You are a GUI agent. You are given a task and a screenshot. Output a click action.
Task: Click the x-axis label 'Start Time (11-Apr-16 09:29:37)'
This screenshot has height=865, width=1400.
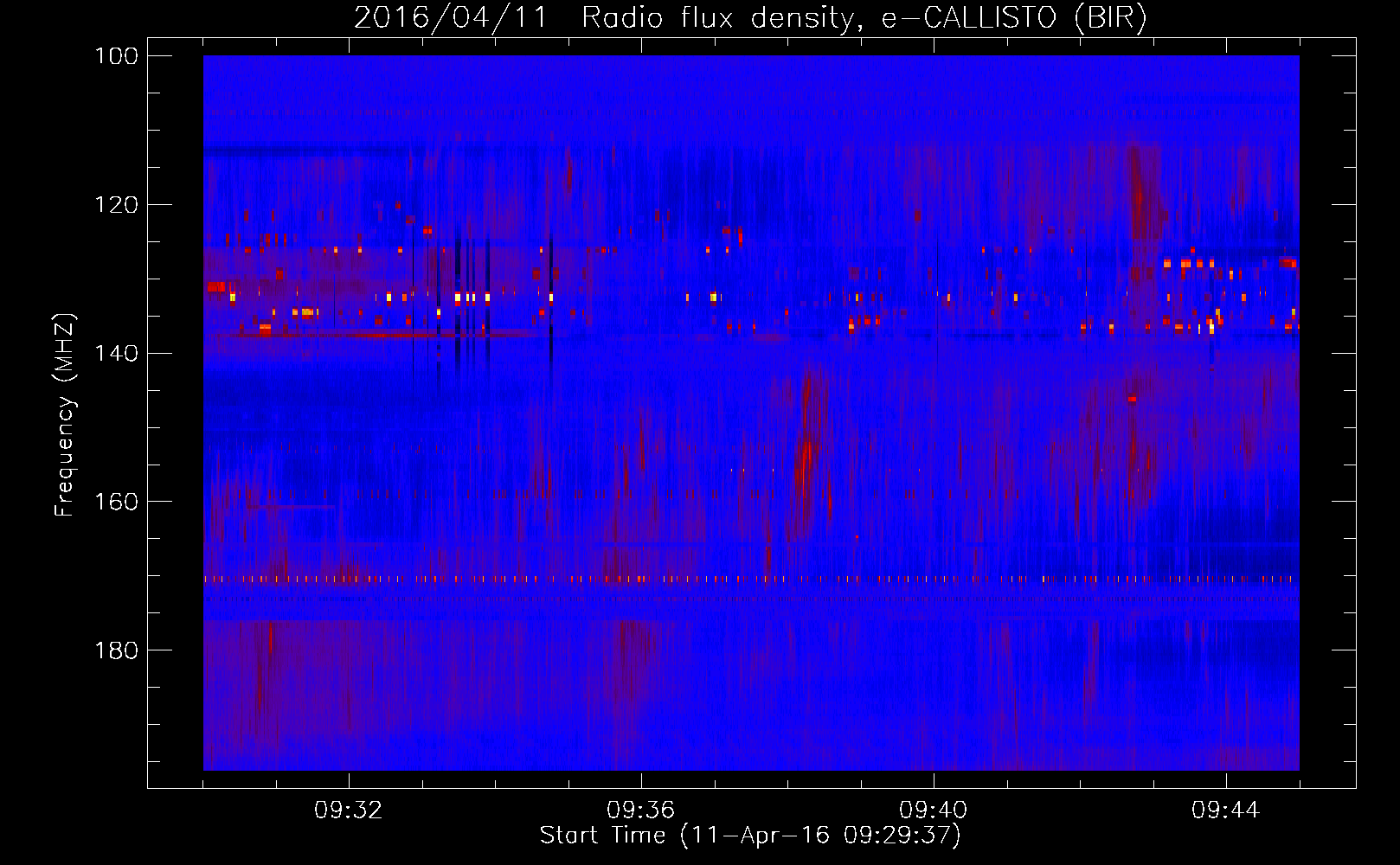point(750,836)
